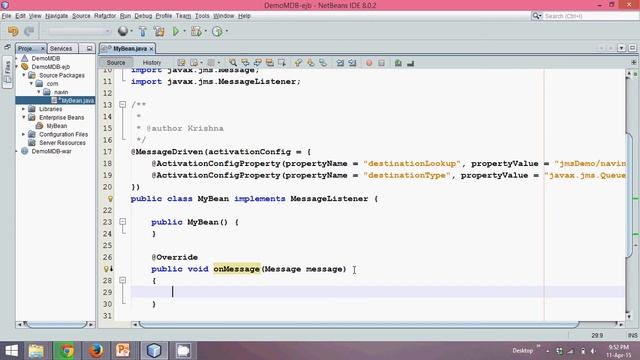Click Next Bookmark icon
Image resolution: width=640 pixels, height=360 pixels.
pos(311,62)
